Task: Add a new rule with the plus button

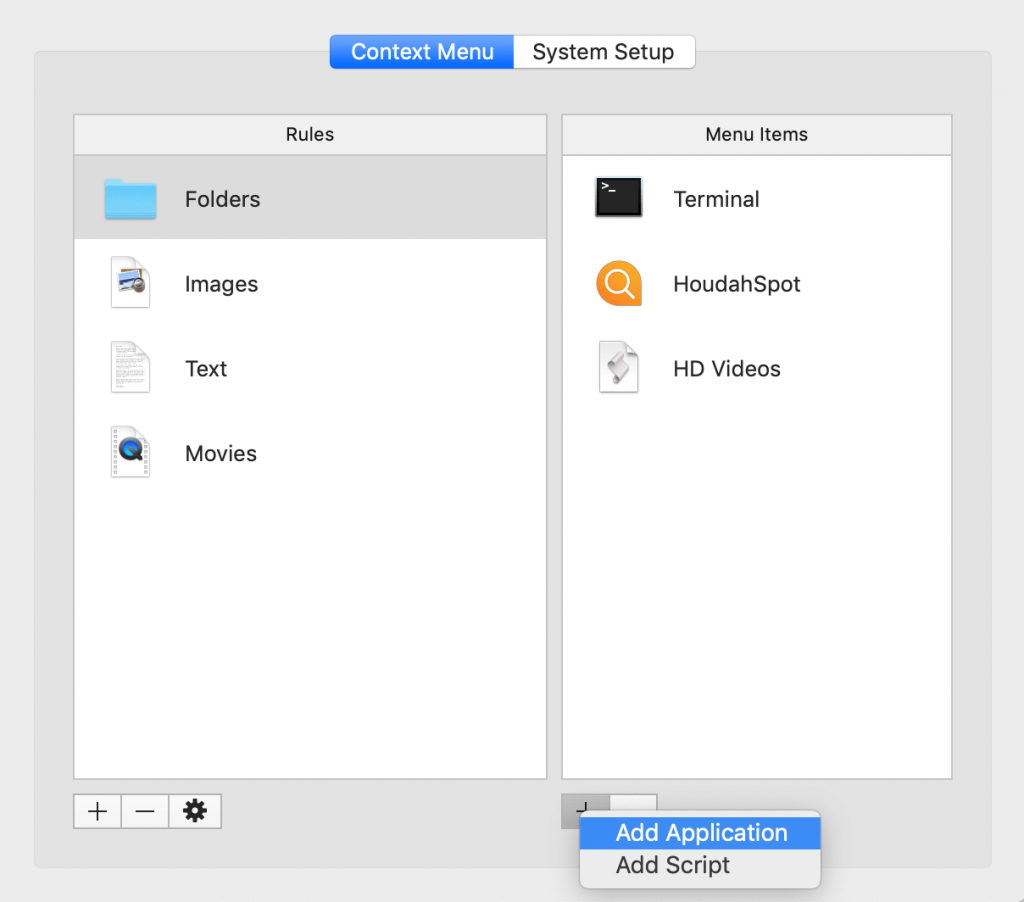Action: [96, 811]
